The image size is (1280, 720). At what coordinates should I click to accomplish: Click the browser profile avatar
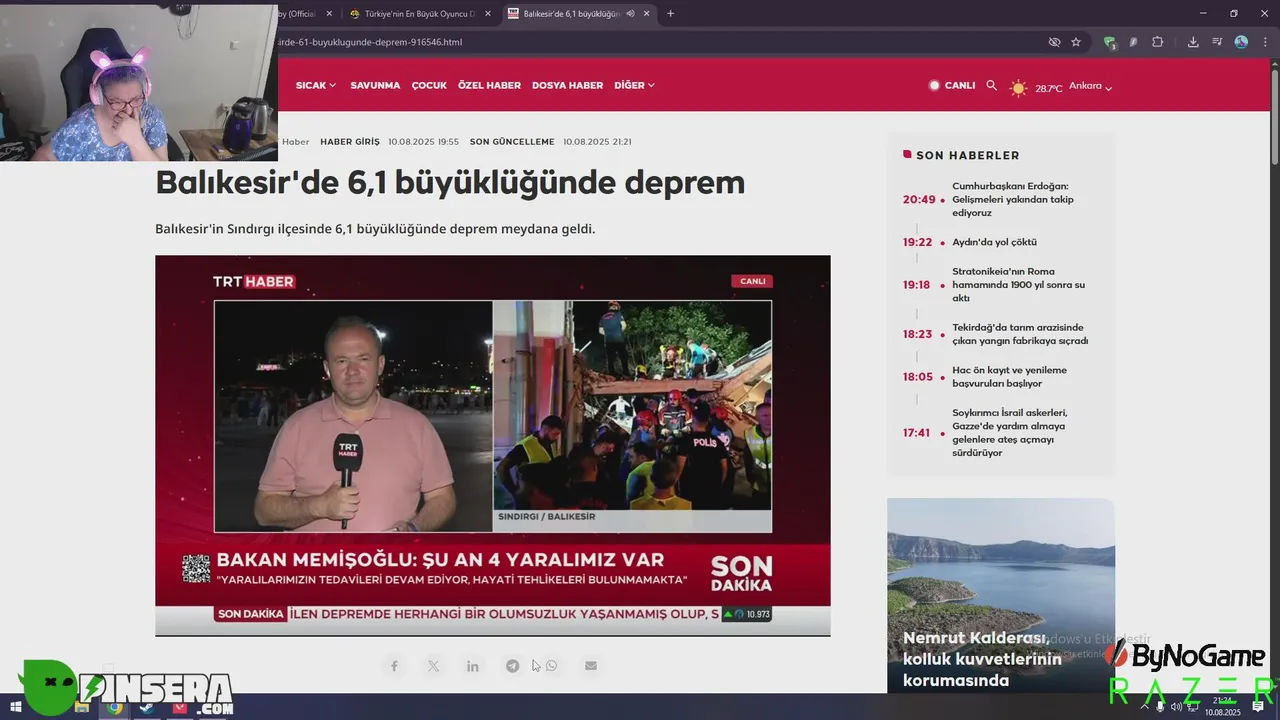pos(1241,42)
